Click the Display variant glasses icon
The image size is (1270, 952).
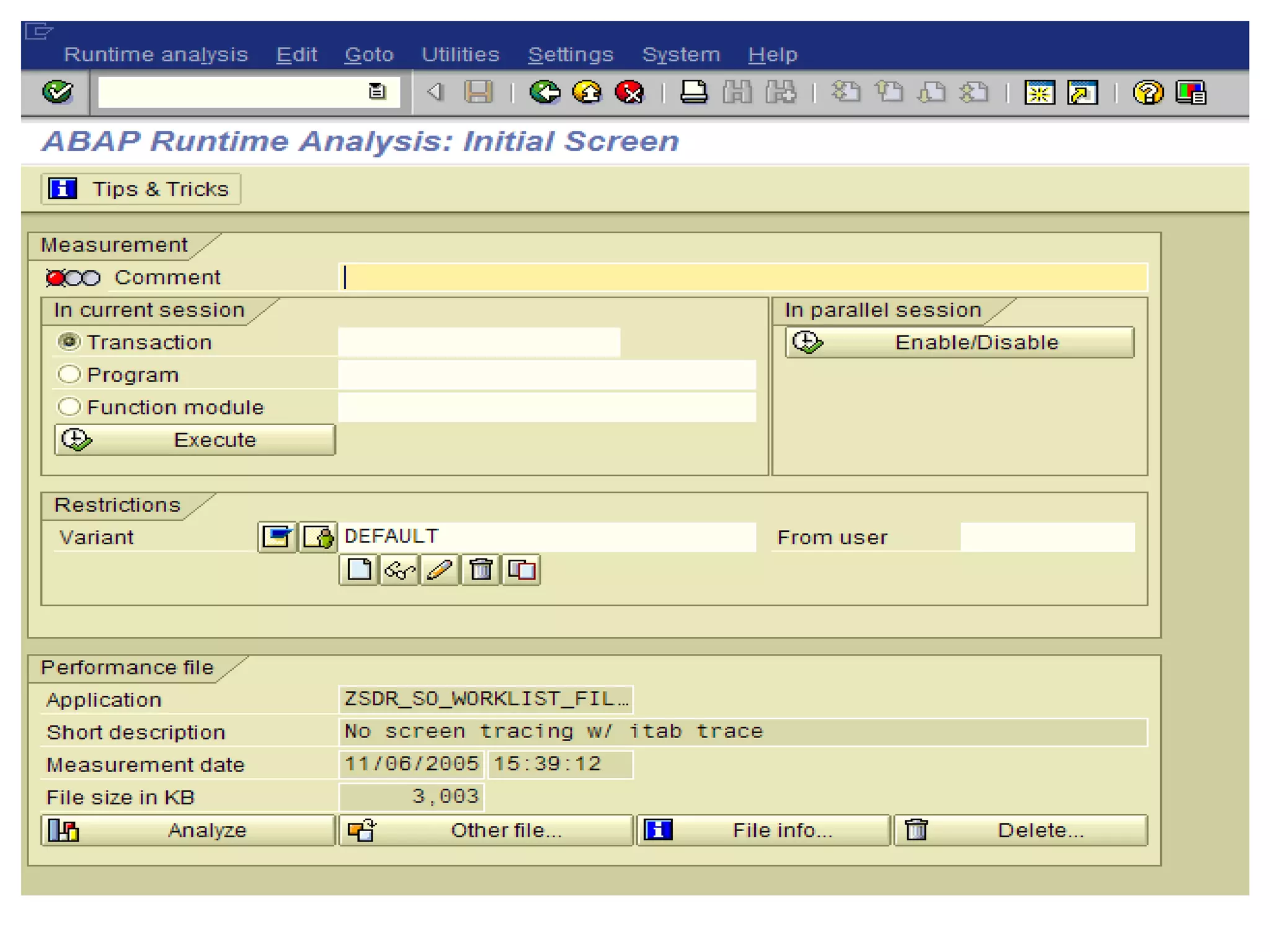tap(399, 569)
